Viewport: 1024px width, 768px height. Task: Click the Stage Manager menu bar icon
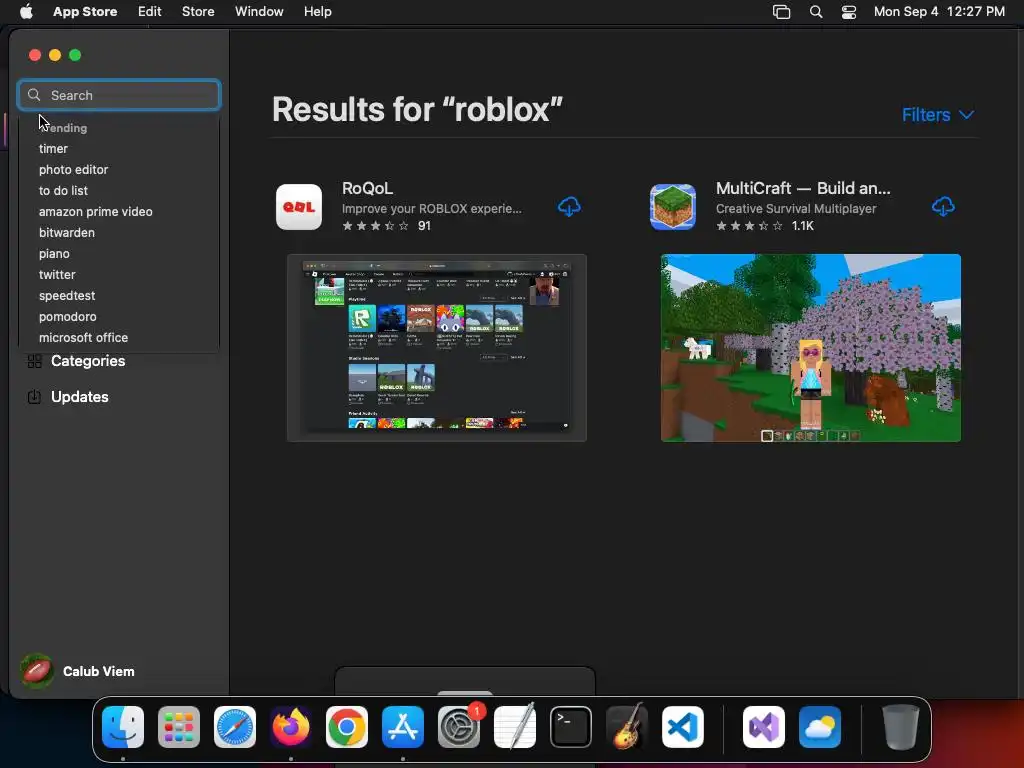[781, 11]
